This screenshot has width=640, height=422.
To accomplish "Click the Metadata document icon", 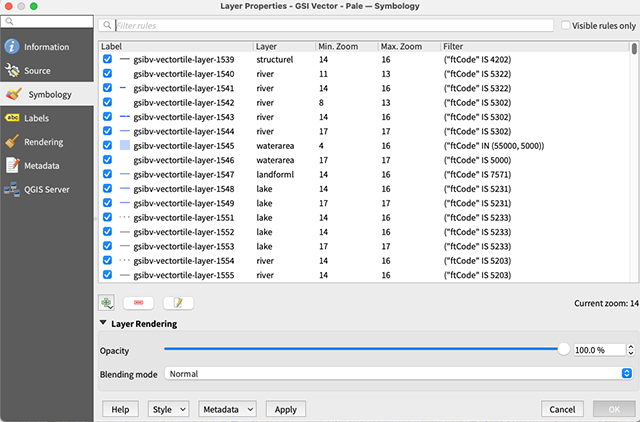I will [x=12, y=165].
